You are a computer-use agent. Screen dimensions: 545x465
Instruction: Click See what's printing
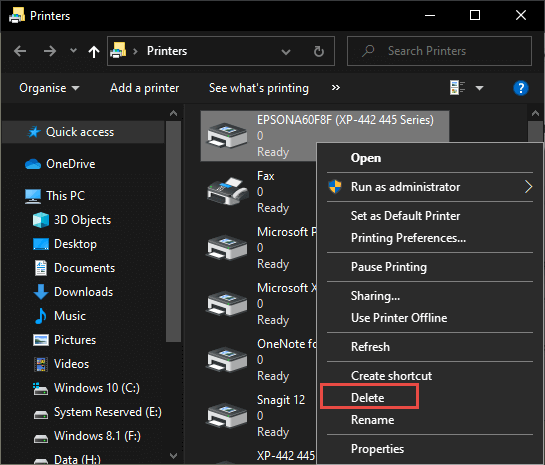tap(259, 88)
